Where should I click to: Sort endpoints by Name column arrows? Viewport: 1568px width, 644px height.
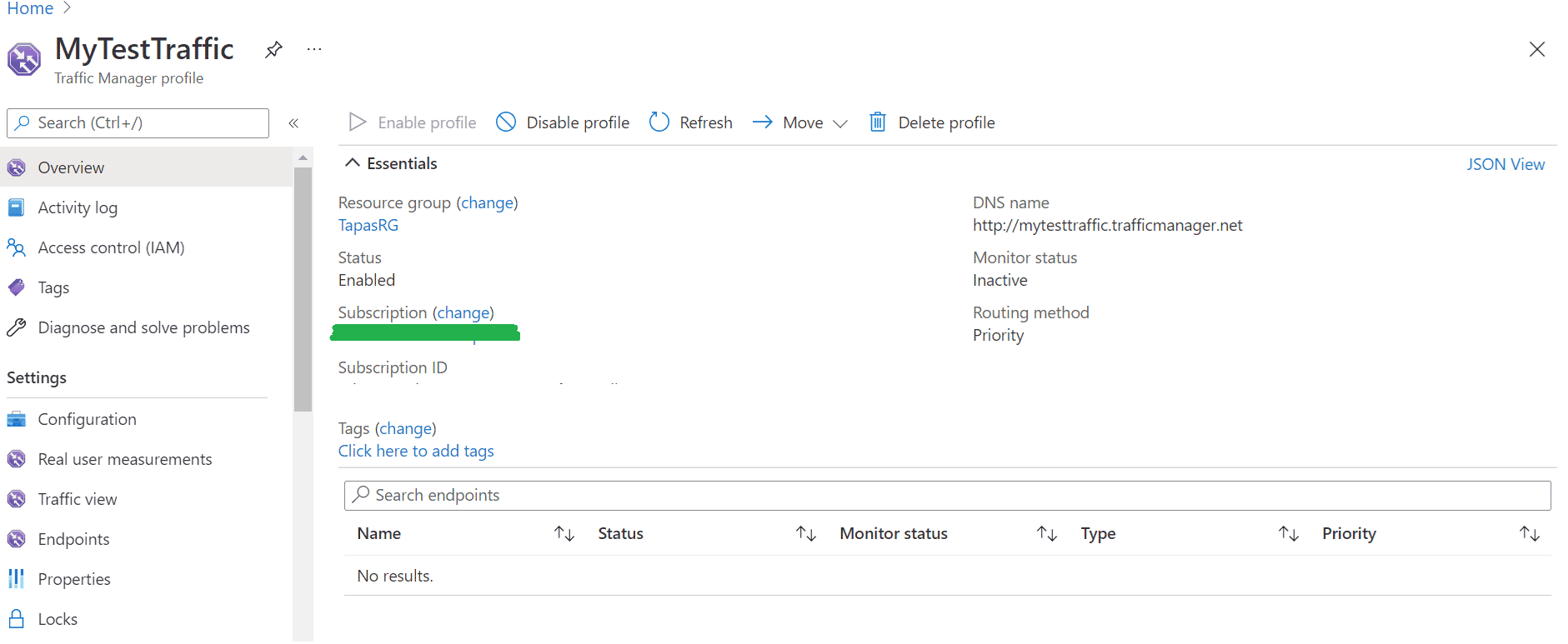point(565,534)
